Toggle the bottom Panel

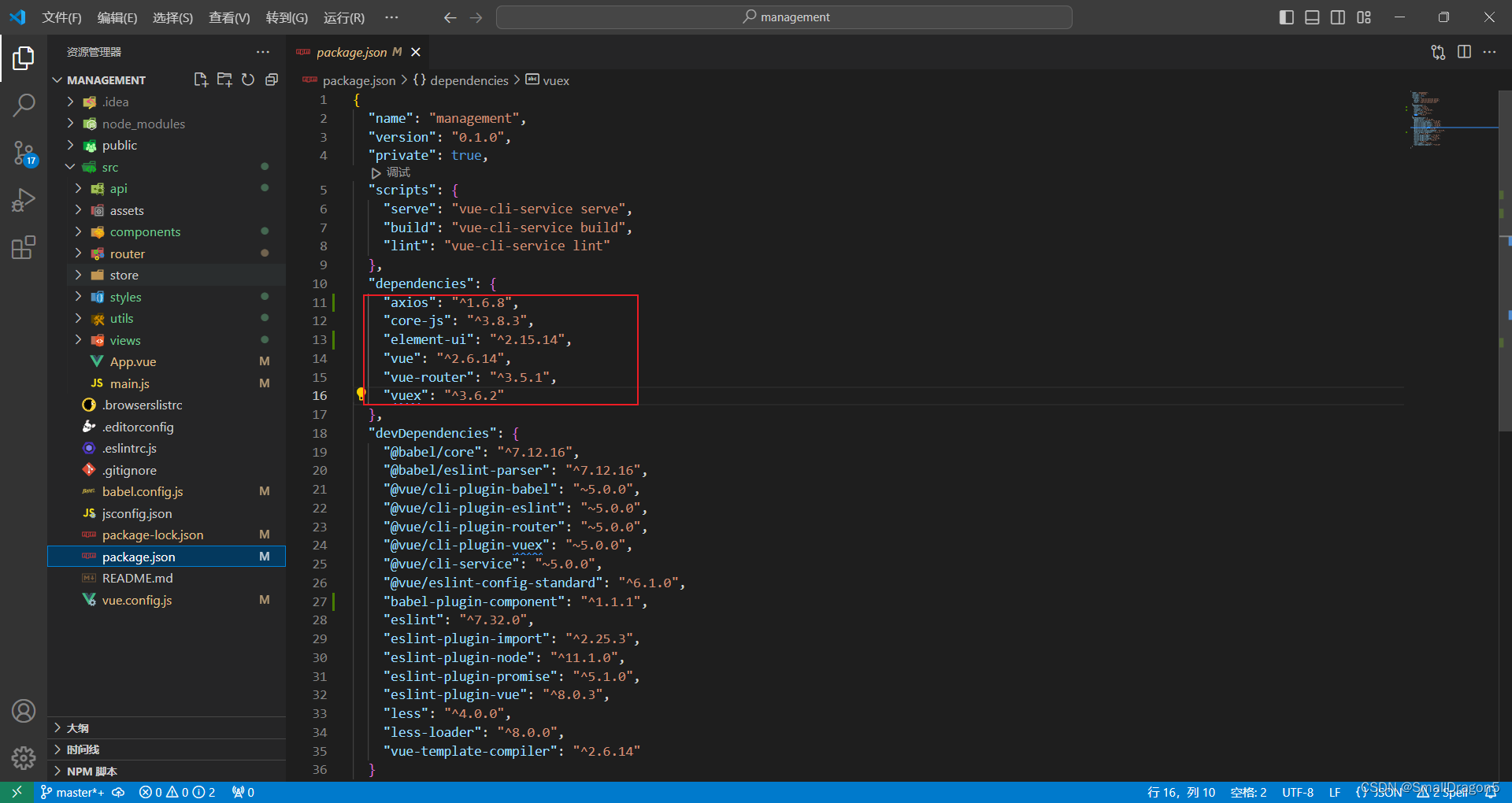[x=1311, y=17]
